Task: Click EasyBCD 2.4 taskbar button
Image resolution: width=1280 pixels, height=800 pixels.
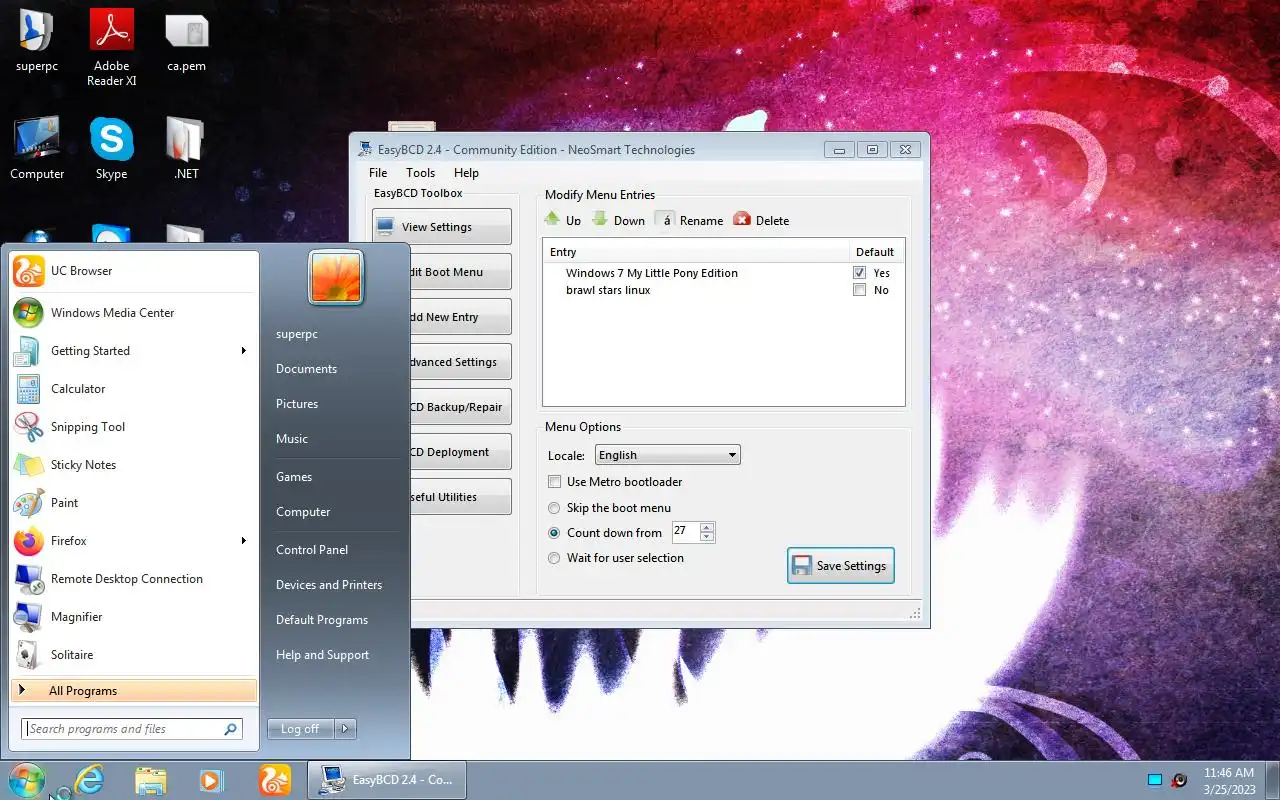Action: tap(386, 780)
